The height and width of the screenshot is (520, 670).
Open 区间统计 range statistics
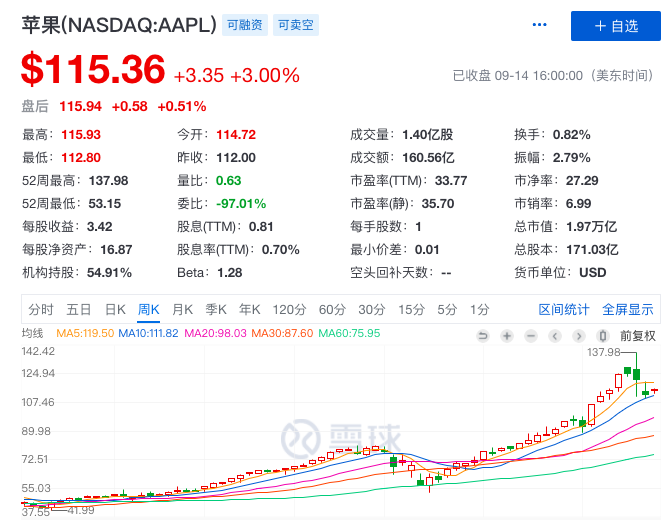click(564, 309)
